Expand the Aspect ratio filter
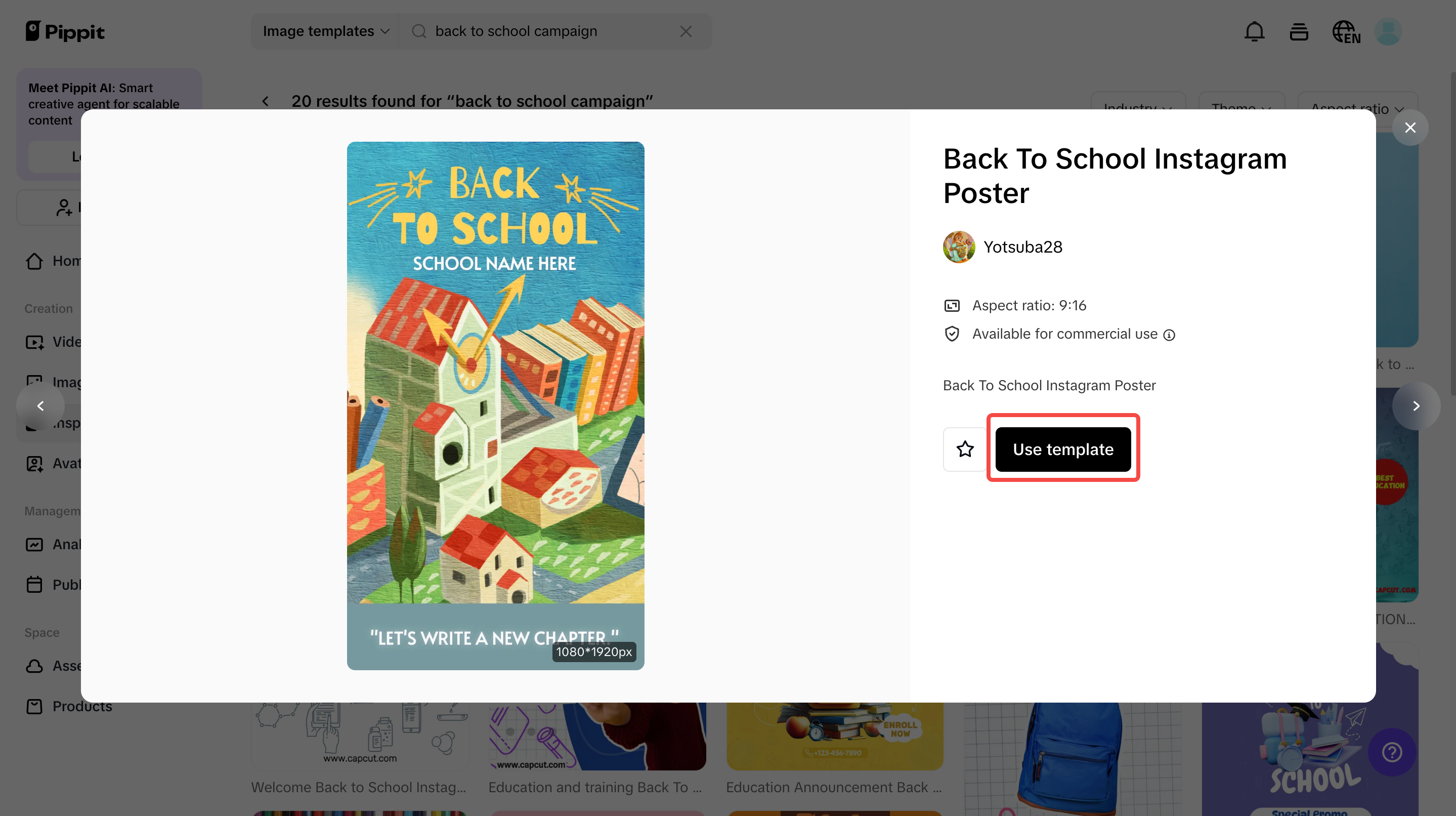The height and width of the screenshot is (816, 1456). coord(1357,108)
